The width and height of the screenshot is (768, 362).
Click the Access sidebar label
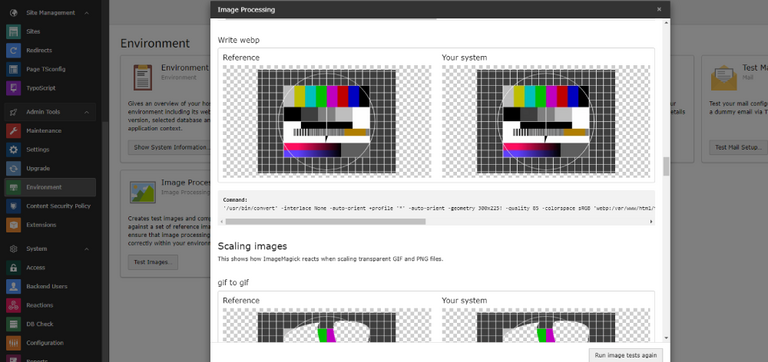coord(36,267)
